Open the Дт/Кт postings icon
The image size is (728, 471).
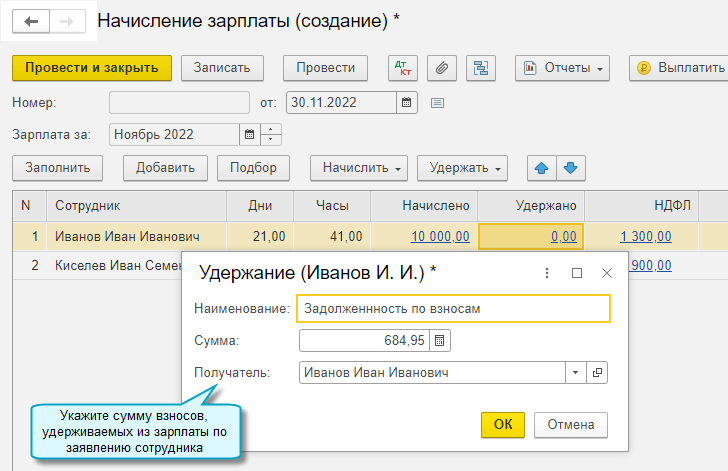[x=404, y=68]
